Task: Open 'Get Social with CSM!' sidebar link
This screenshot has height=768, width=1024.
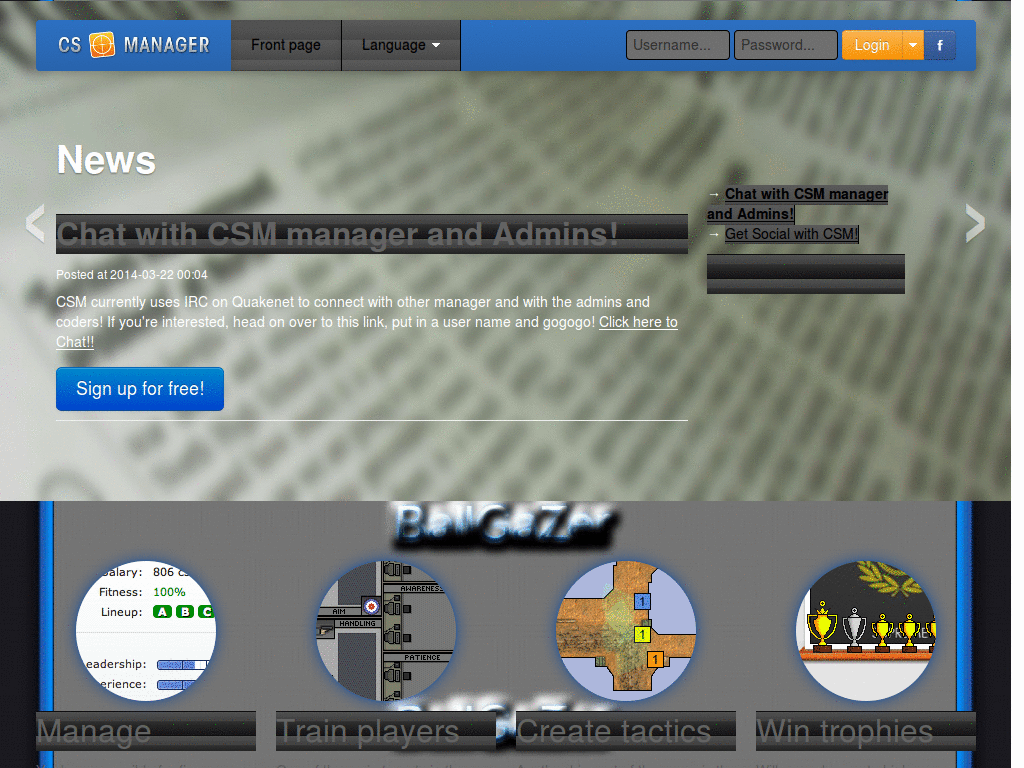Action: coord(792,234)
